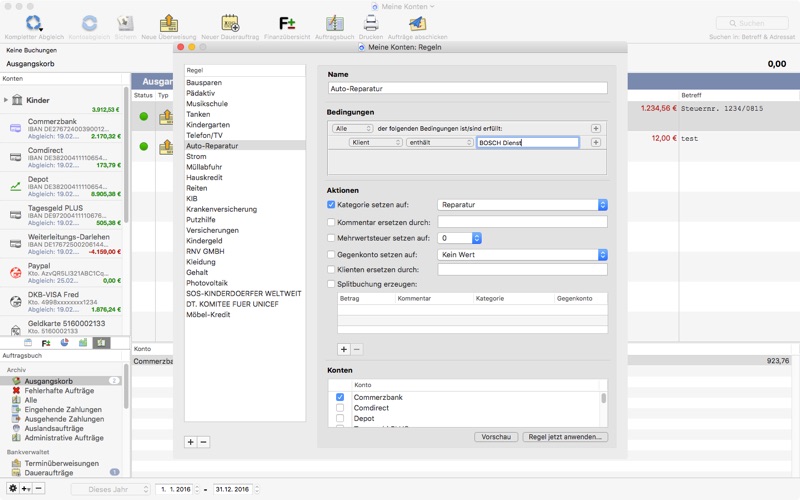
Task: Click the Paypal account icon
Action: [16, 273]
